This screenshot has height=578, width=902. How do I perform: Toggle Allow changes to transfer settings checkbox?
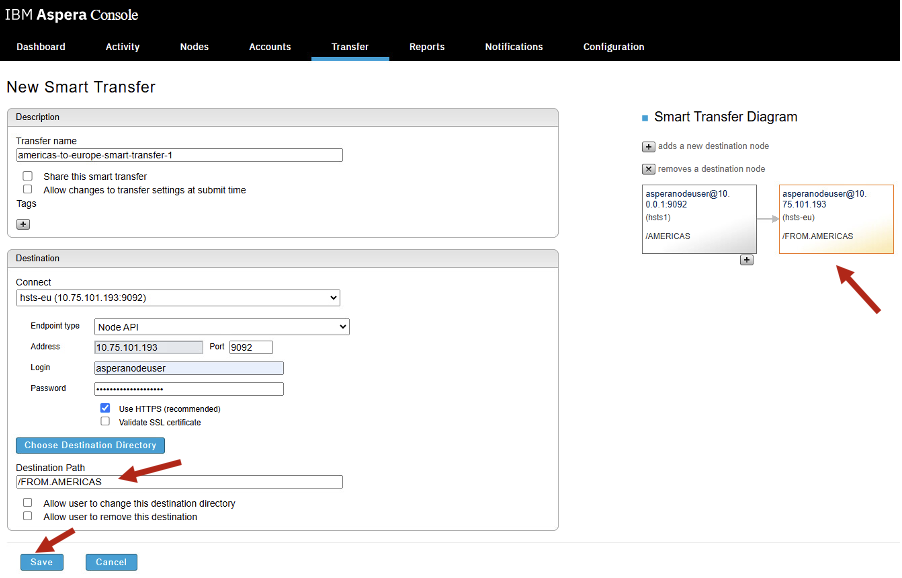(x=28, y=189)
